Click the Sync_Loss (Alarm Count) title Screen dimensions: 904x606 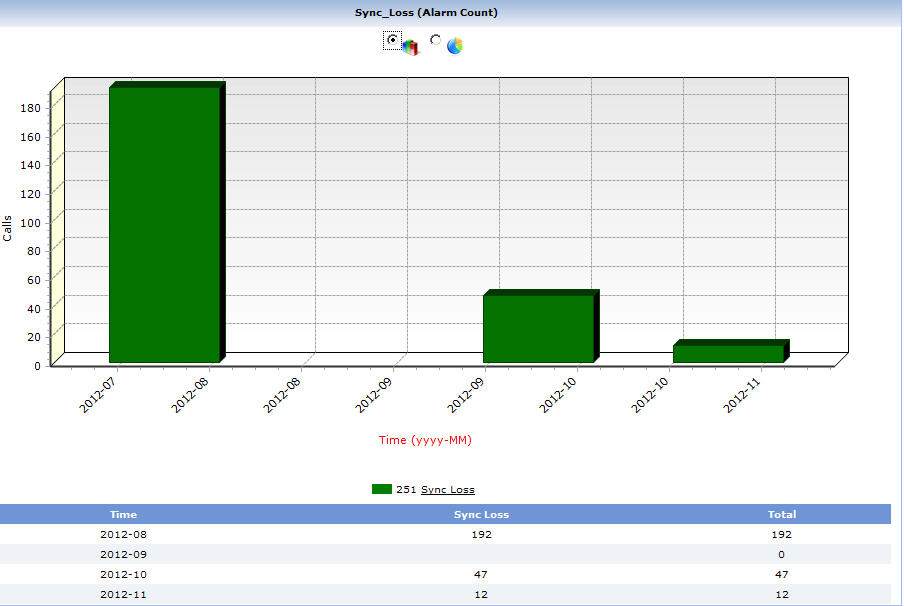[x=426, y=13]
